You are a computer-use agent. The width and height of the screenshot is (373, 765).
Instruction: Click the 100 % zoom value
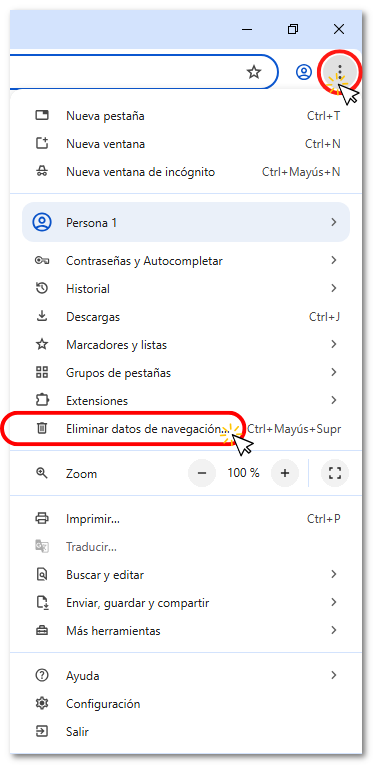point(243,473)
